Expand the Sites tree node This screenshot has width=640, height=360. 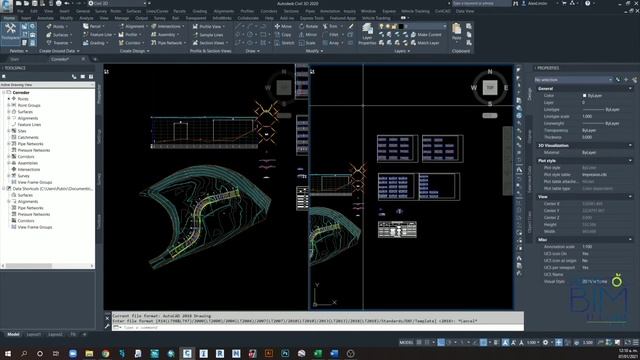click(x=9, y=131)
